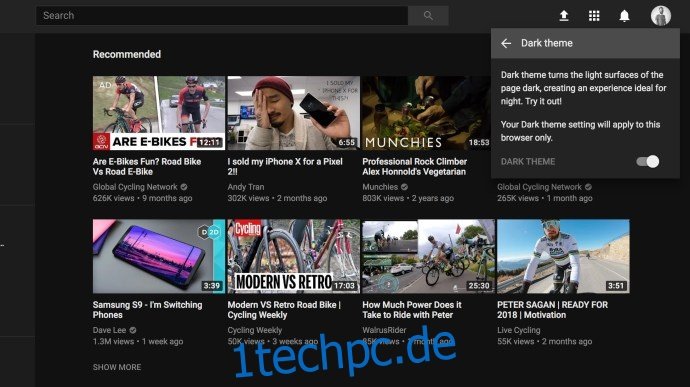Click the Recommended section heading
Screen dimensions: 690x387
[127, 54]
